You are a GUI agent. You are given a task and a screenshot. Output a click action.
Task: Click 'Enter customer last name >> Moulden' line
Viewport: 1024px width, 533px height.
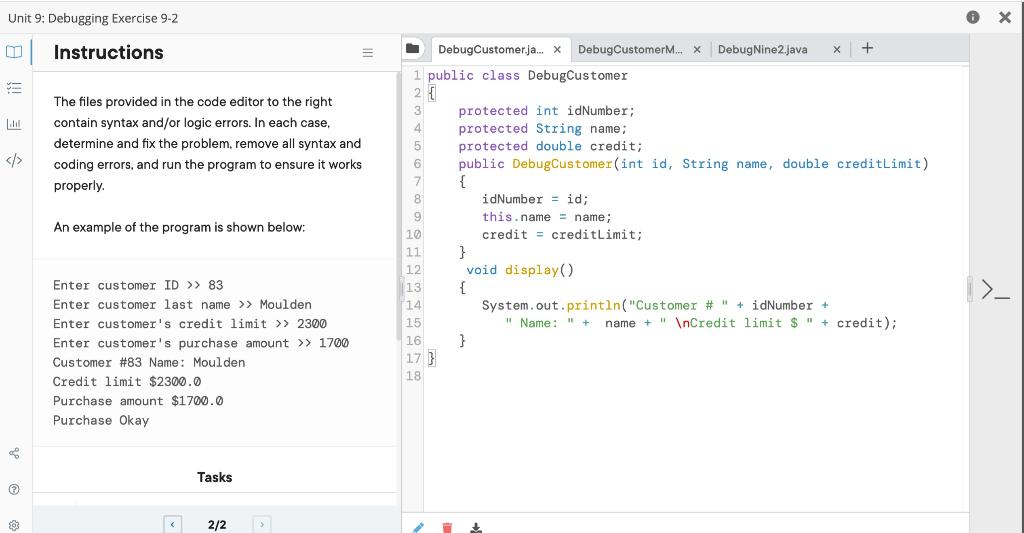(x=182, y=304)
